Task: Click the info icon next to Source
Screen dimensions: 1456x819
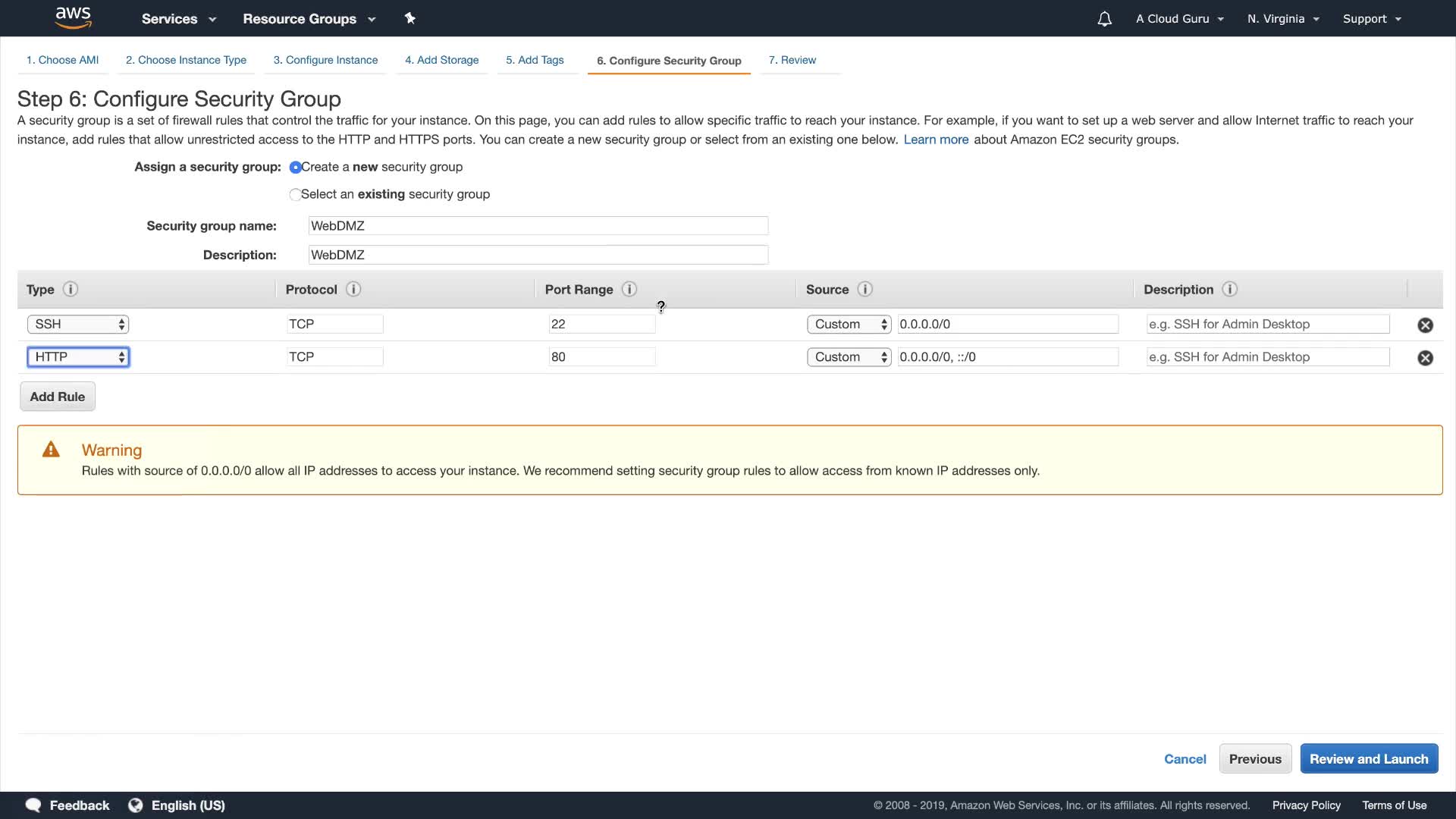Action: (x=864, y=289)
